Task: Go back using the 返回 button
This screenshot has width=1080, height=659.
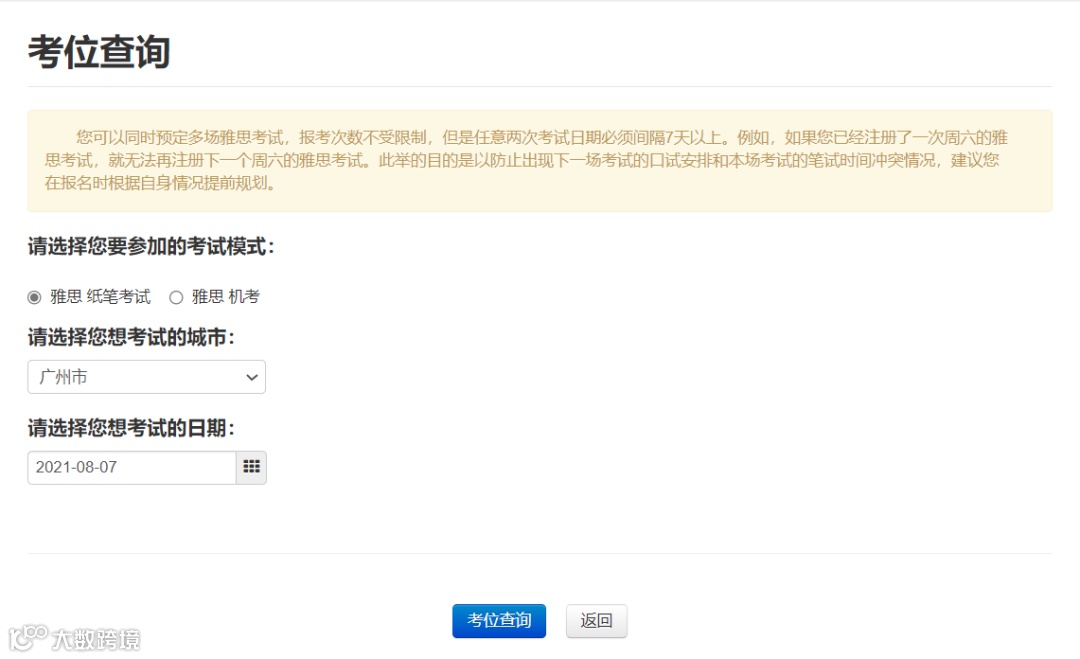Action: [596, 621]
